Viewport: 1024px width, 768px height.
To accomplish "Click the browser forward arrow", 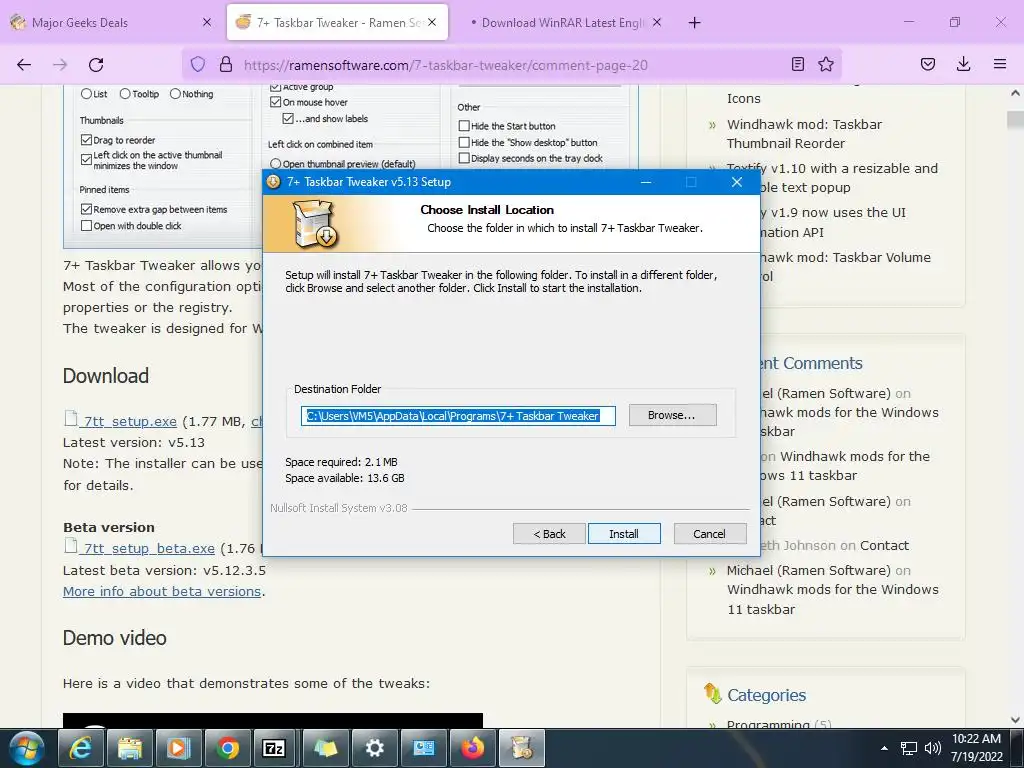I will coord(60,65).
